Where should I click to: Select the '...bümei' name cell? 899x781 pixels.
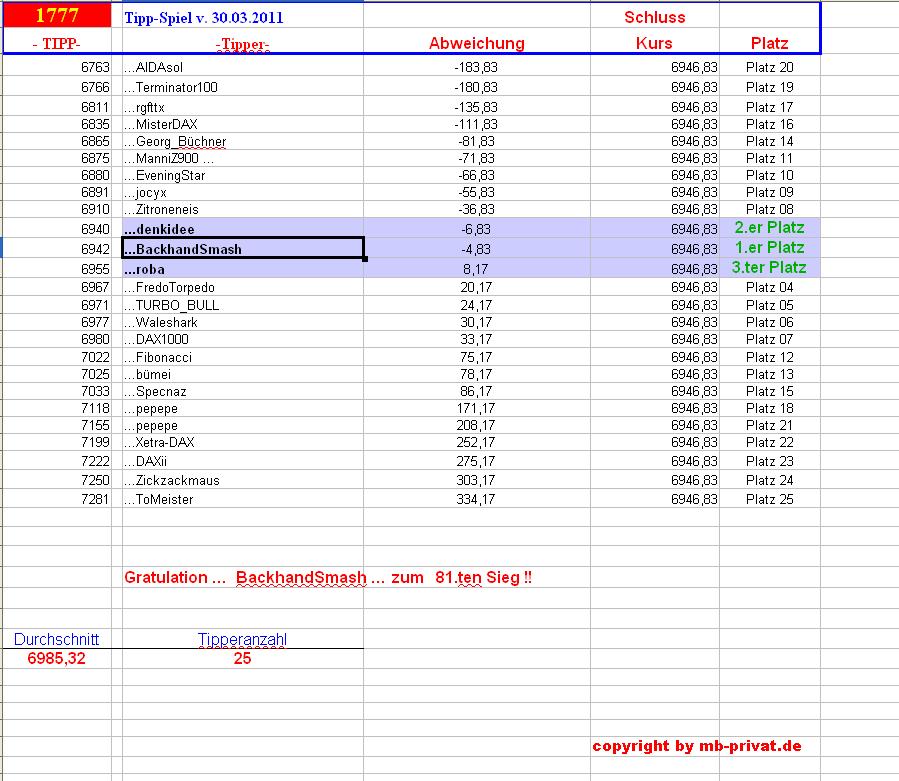(243, 374)
